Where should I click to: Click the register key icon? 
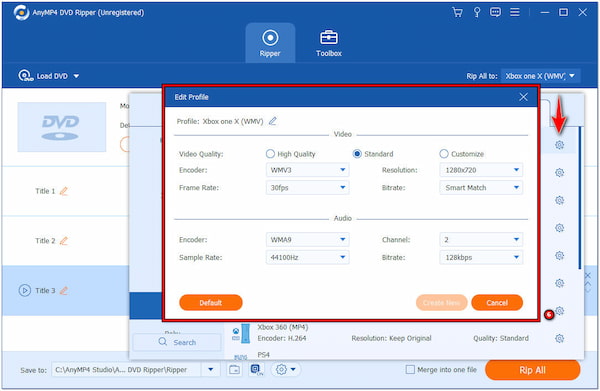click(x=477, y=13)
